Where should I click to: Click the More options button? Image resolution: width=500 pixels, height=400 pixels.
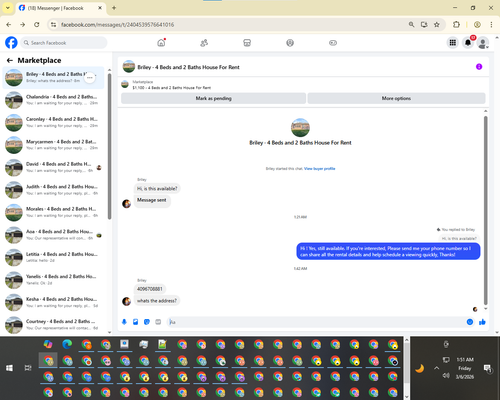[396, 98]
